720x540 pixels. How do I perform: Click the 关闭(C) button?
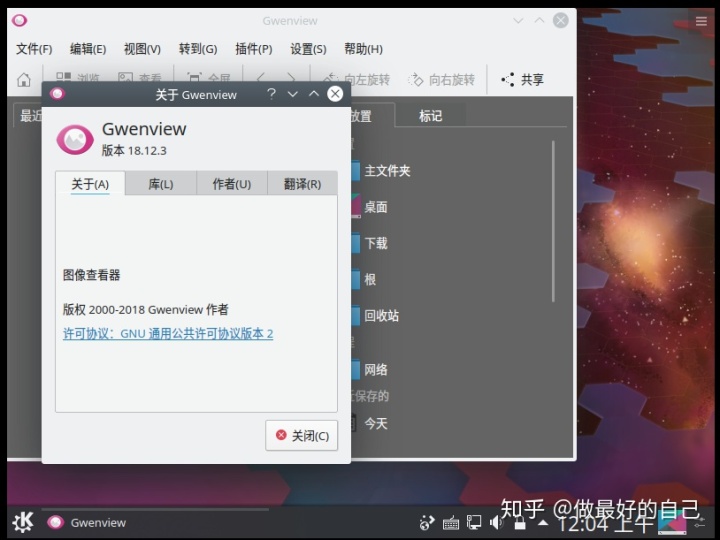[301, 435]
